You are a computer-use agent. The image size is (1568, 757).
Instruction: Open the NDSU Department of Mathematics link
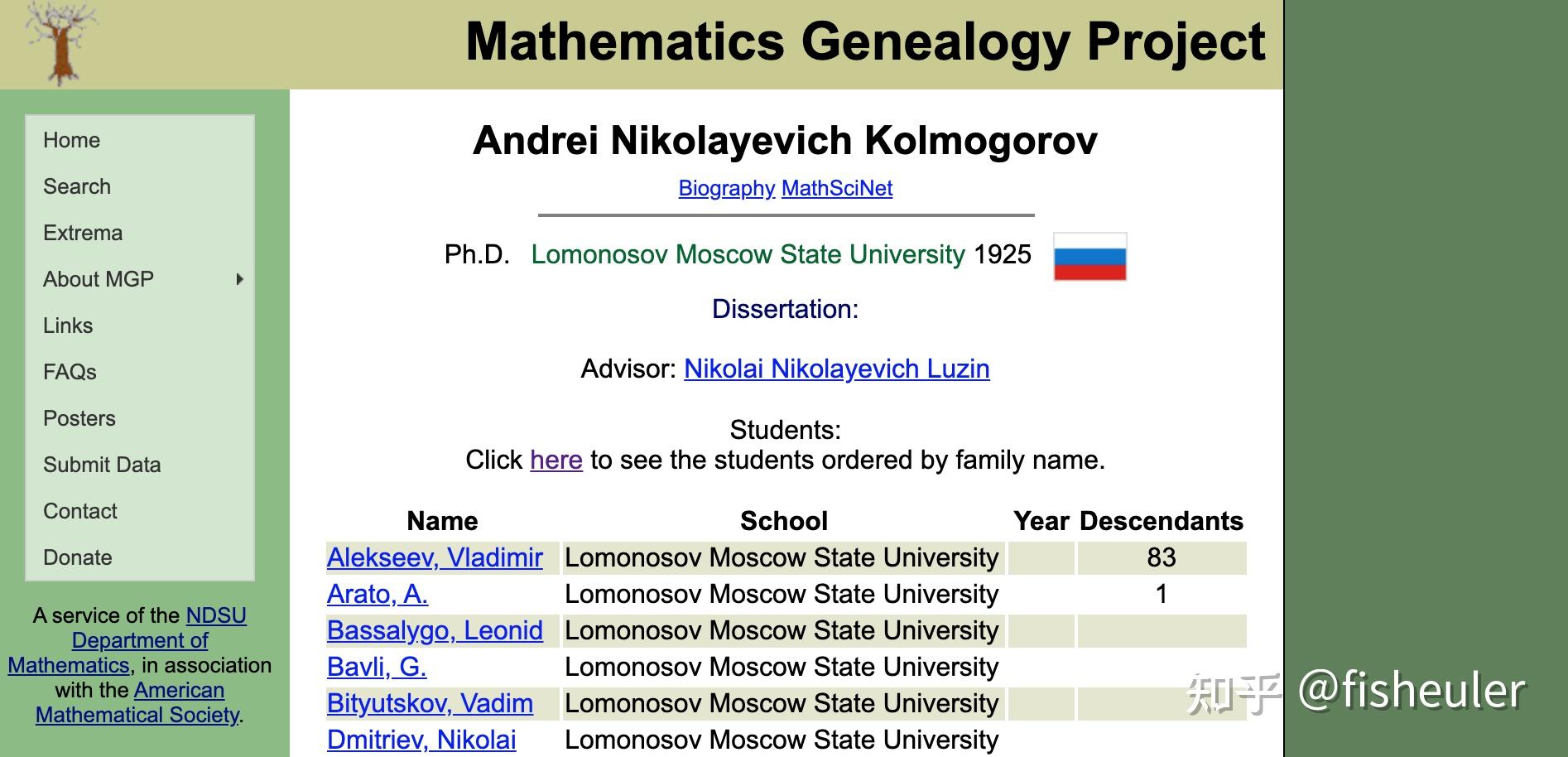[x=140, y=640]
